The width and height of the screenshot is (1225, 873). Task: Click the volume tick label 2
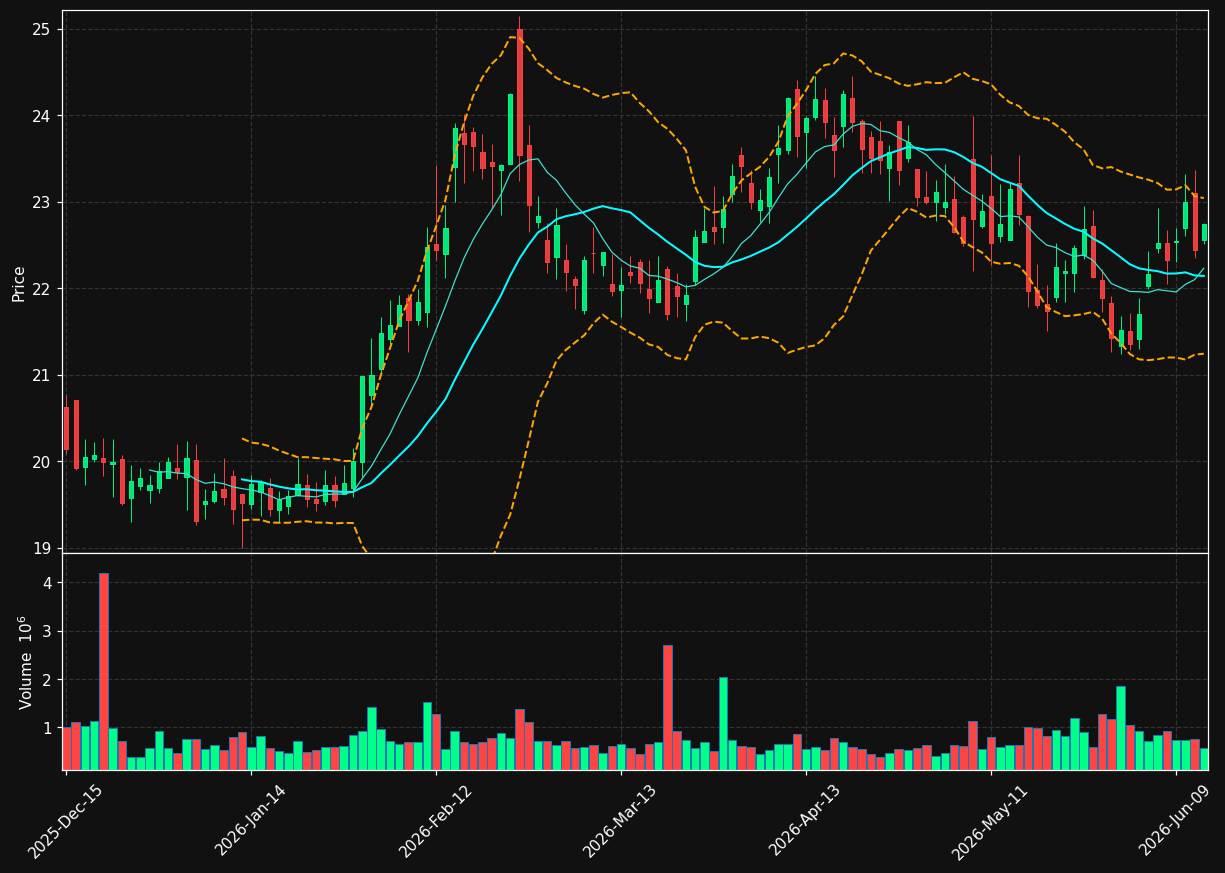(x=47, y=680)
